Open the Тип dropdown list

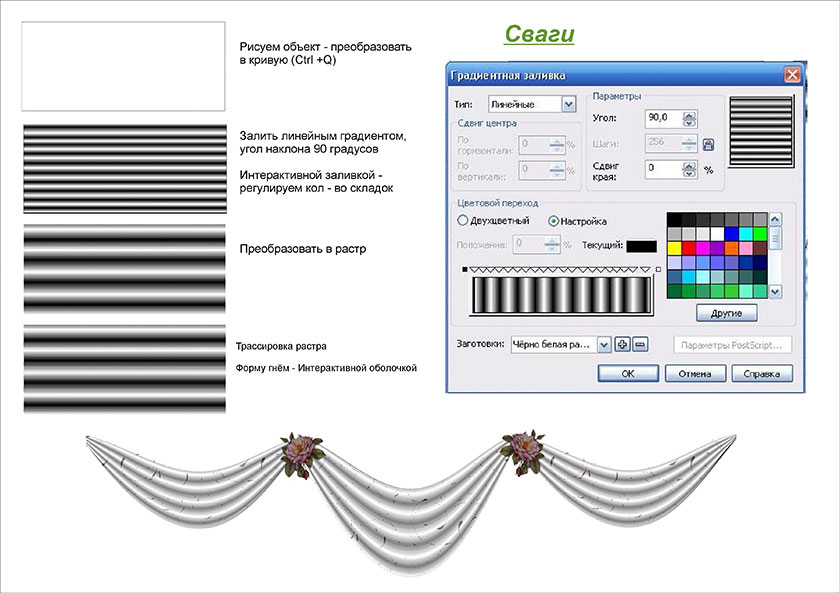569,104
